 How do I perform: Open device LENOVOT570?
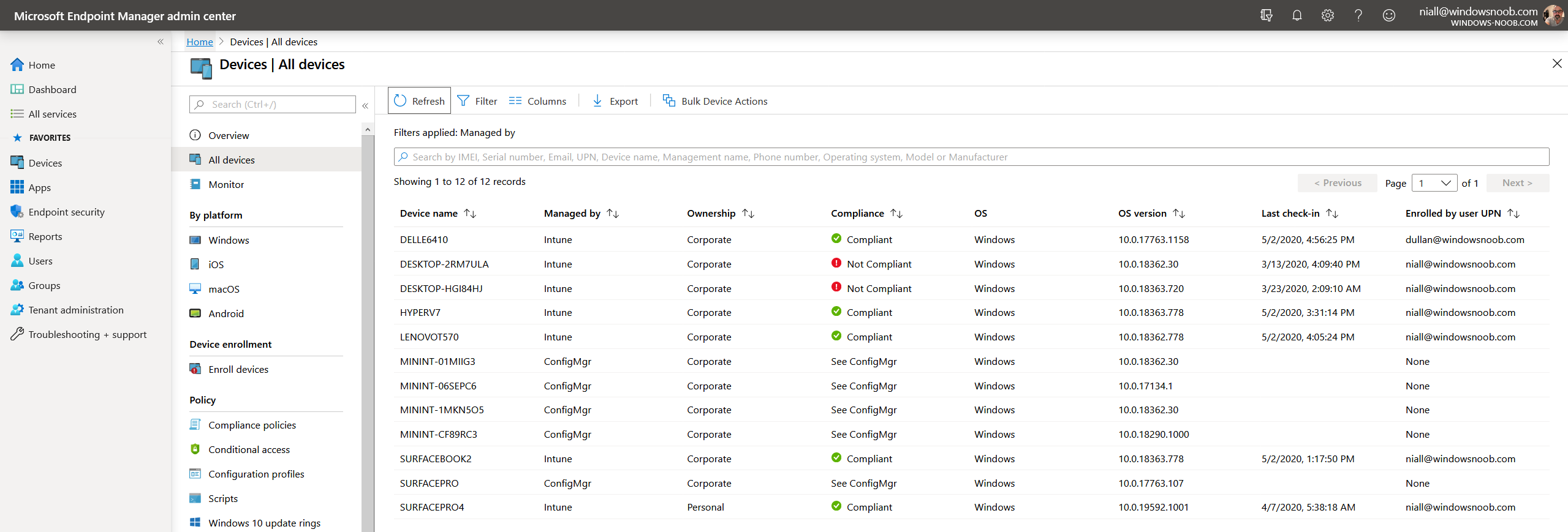[429, 337]
